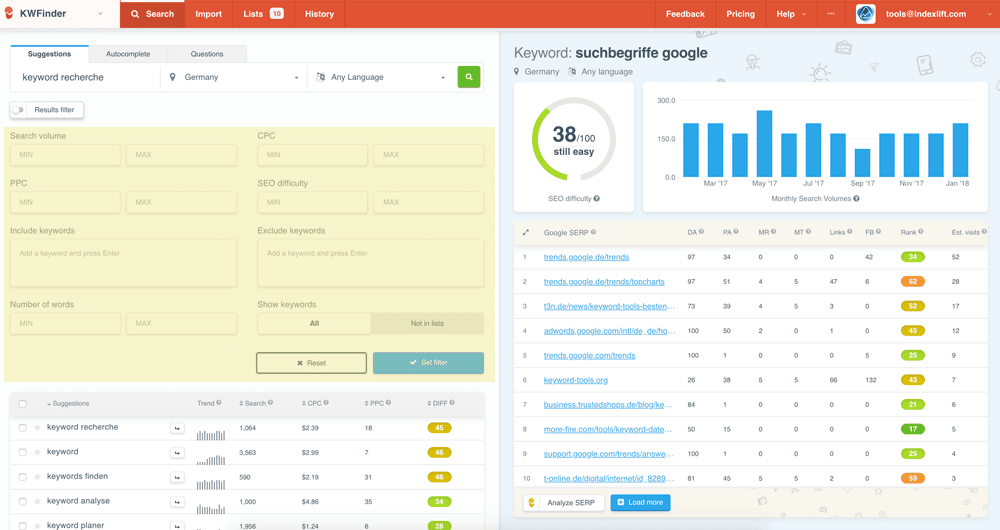Click the DA column help icon

click(x=702, y=232)
